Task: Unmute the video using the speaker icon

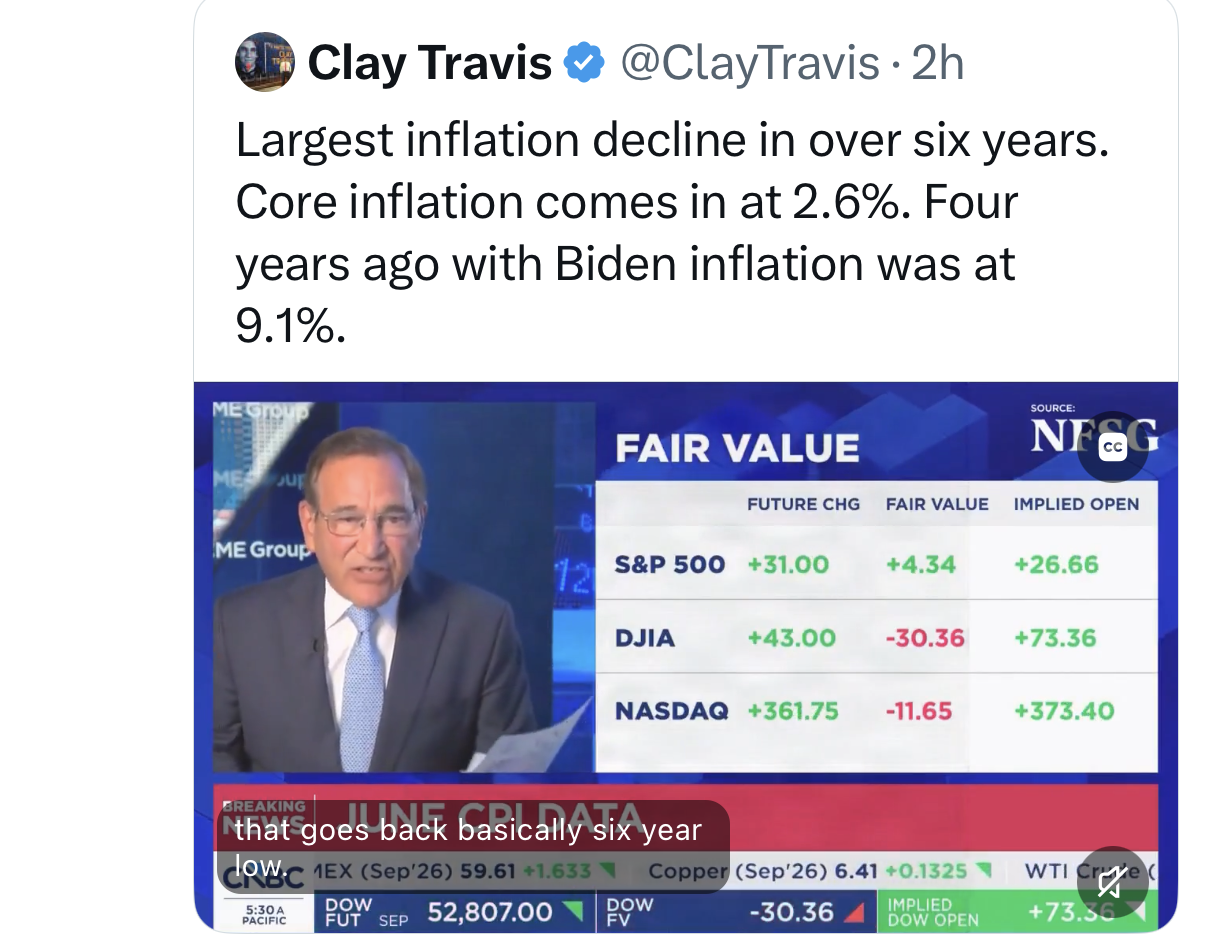Action: (1111, 881)
